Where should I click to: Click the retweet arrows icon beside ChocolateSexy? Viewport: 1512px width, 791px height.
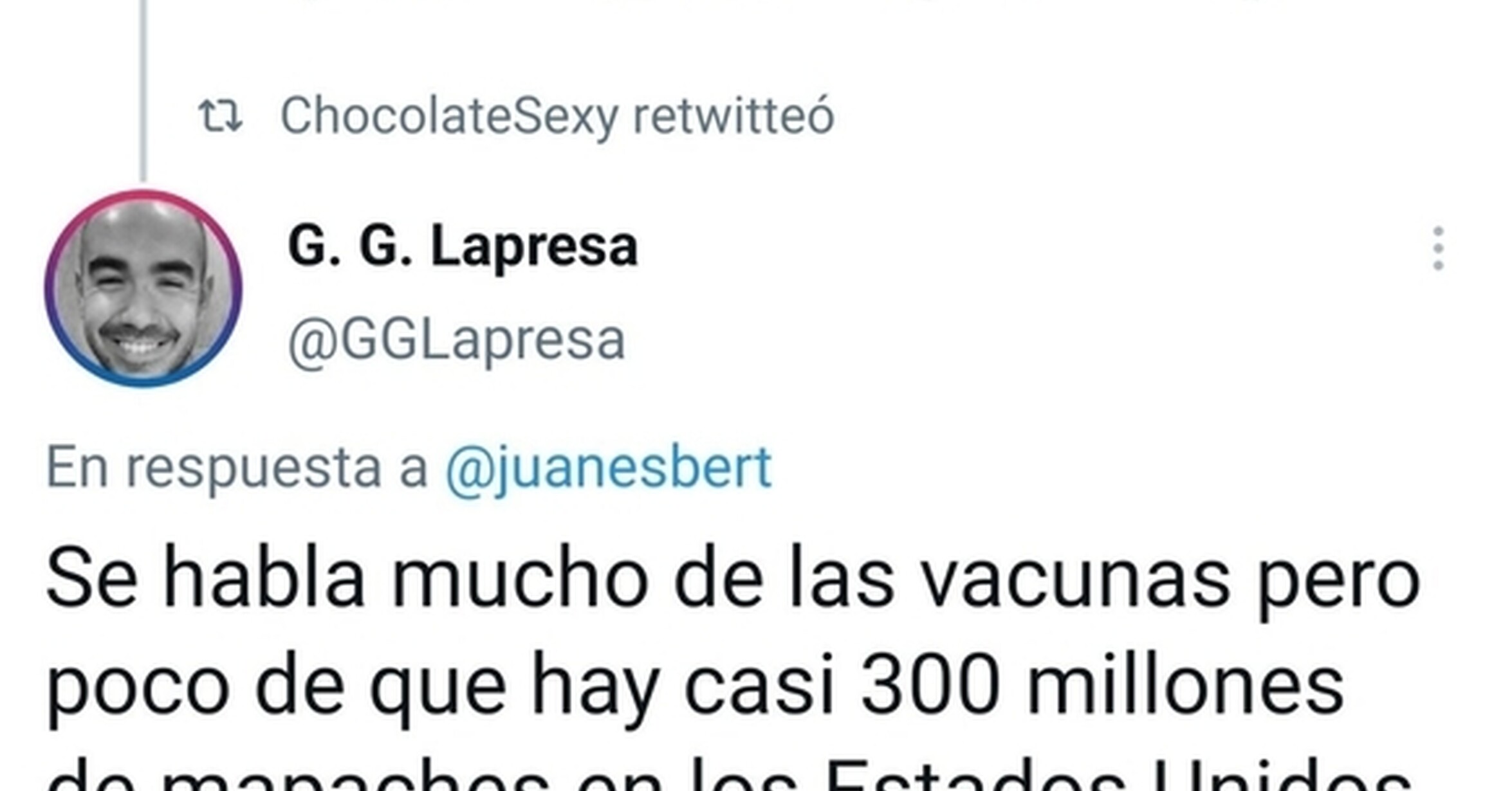(220, 116)
